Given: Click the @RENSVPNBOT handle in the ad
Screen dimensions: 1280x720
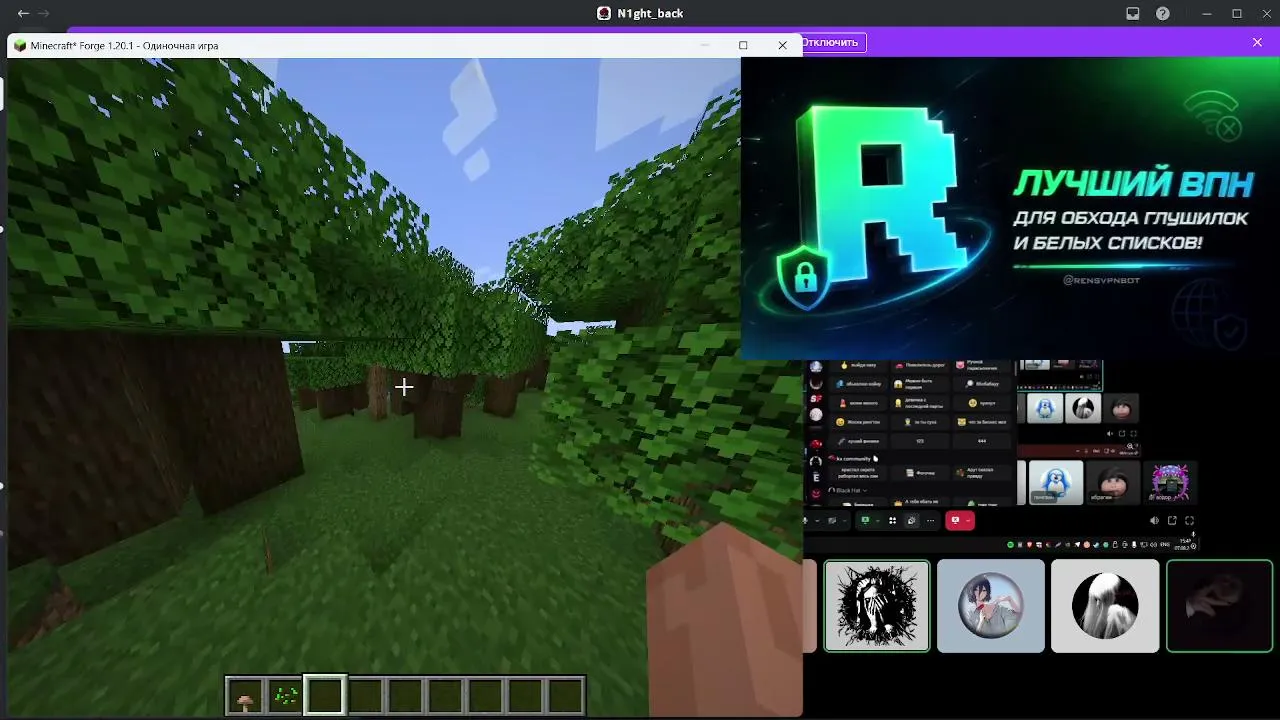Looking at the screenshot, I should (1100, 280).
